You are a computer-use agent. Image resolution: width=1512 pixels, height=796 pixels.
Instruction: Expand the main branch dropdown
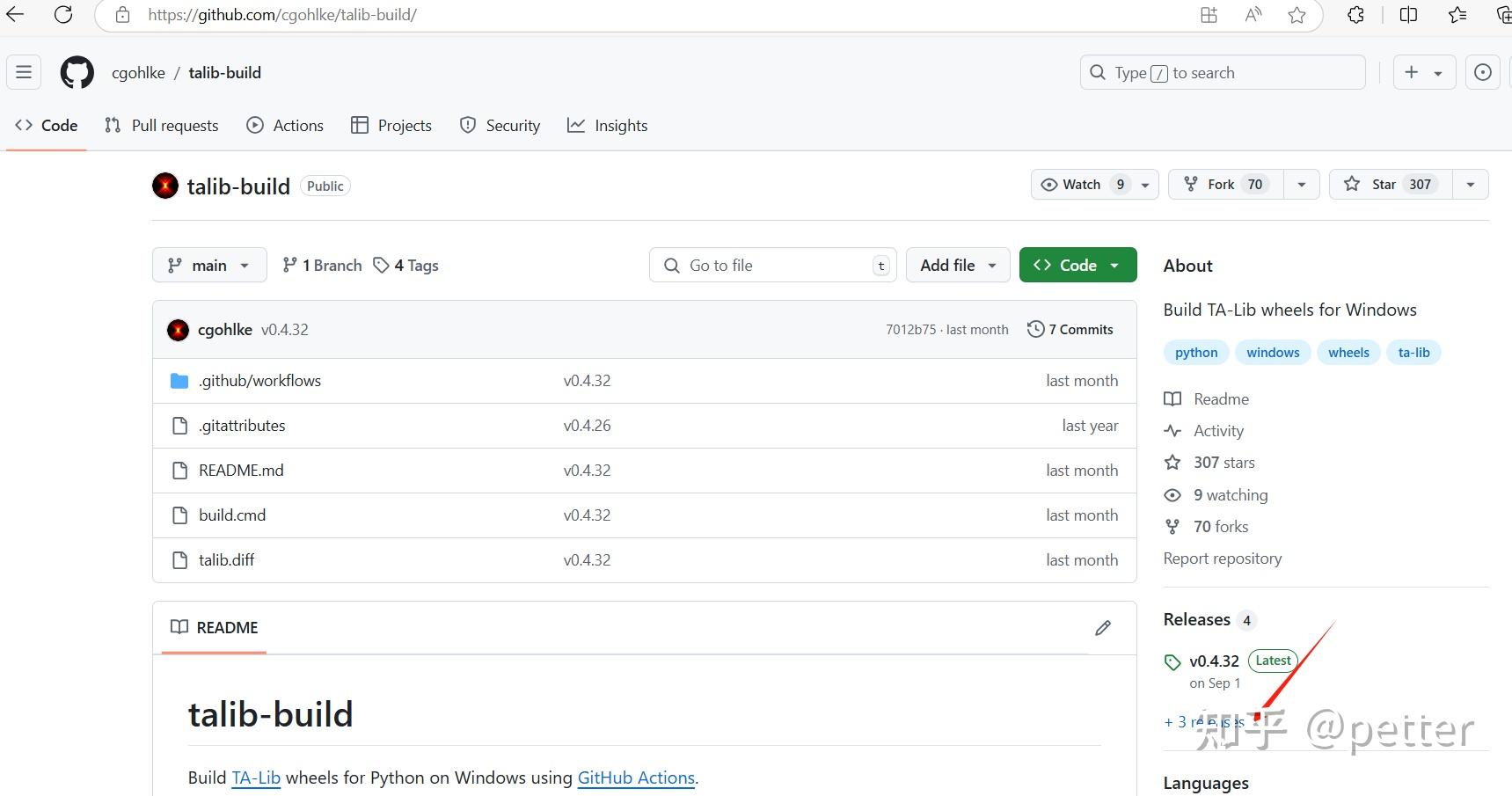tap(209, 266)
